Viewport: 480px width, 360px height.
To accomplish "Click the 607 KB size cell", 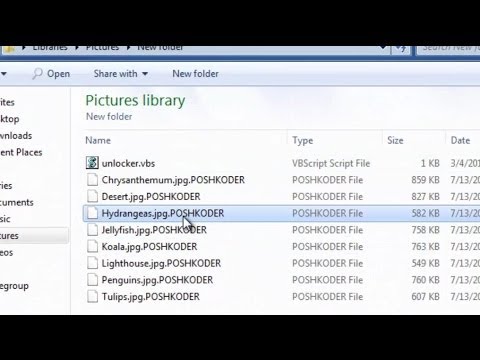I will coord(425,297).
